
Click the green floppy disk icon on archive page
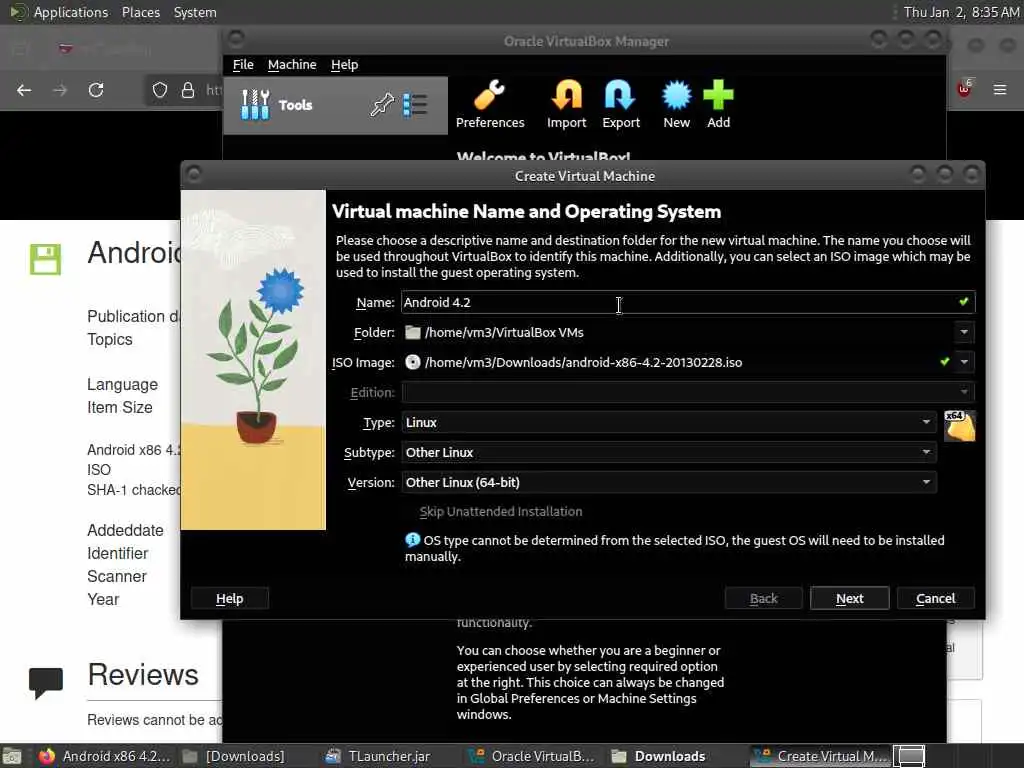tap(45, 259)
